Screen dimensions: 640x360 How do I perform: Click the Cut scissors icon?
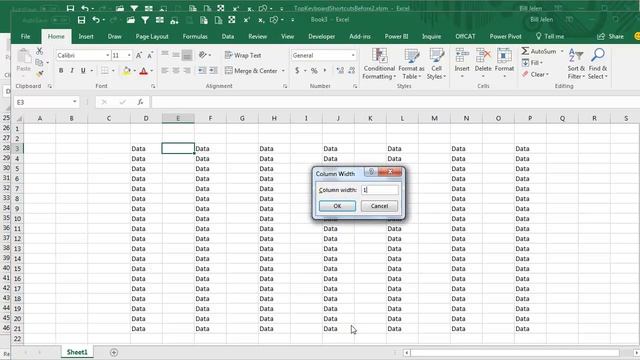[x=39, y=51]
